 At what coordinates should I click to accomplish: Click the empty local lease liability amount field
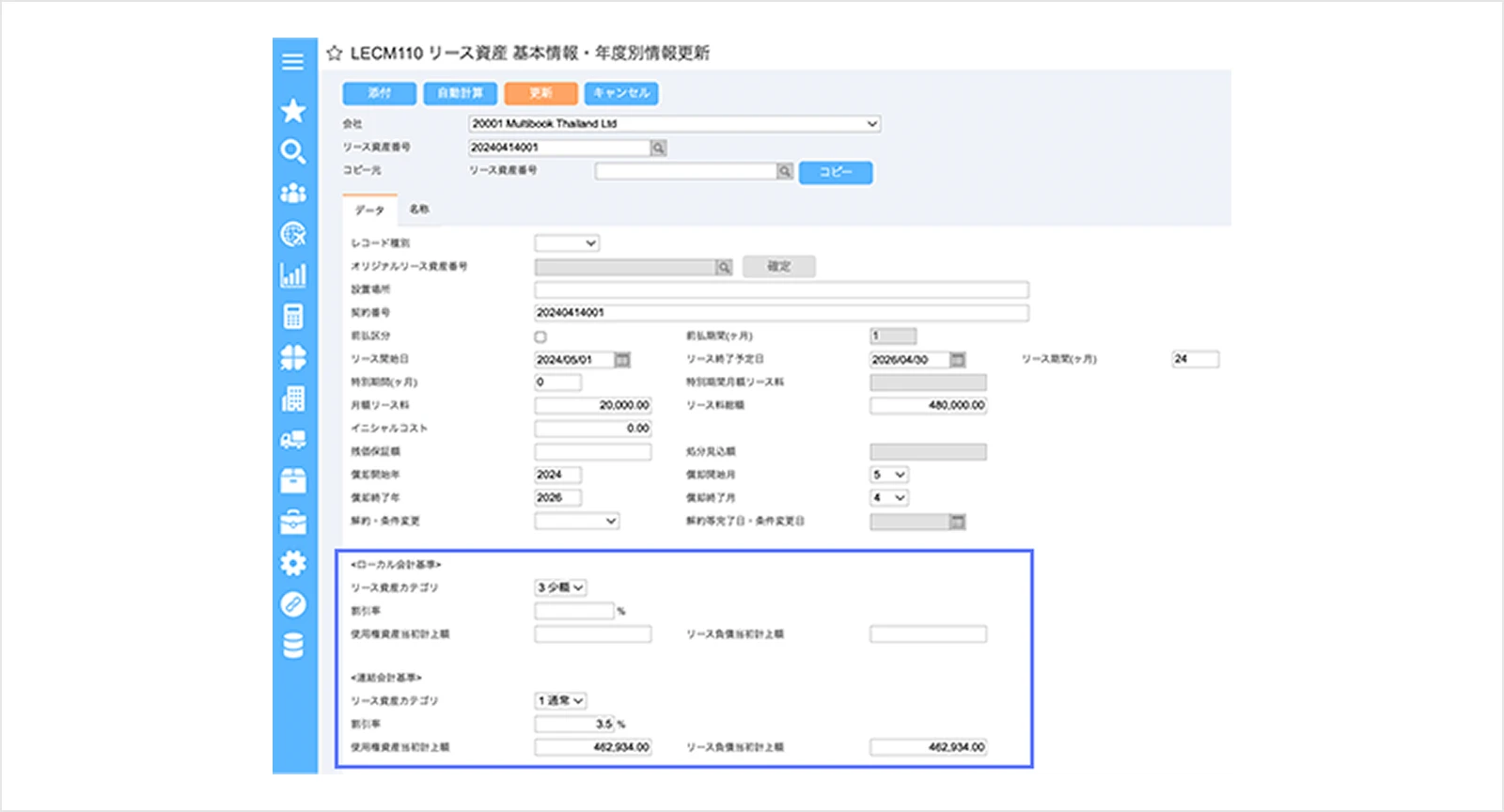coord(929,634)
